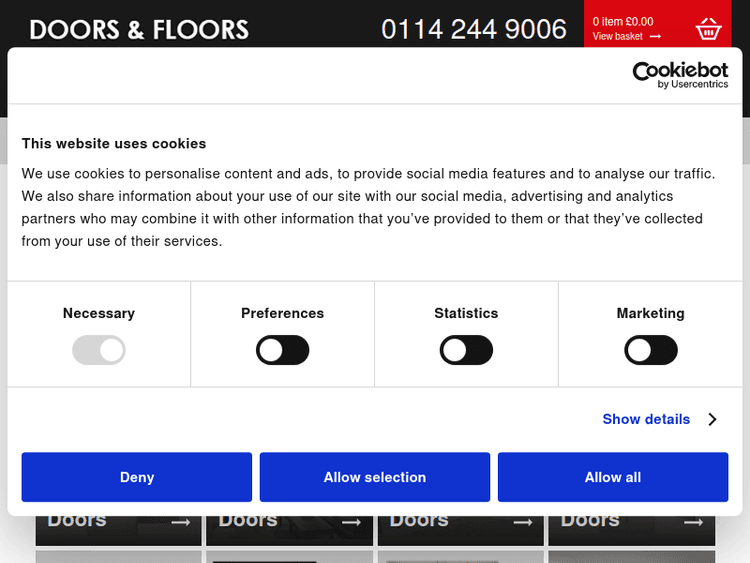Click the Cookiebot logo

pos(680,75)
